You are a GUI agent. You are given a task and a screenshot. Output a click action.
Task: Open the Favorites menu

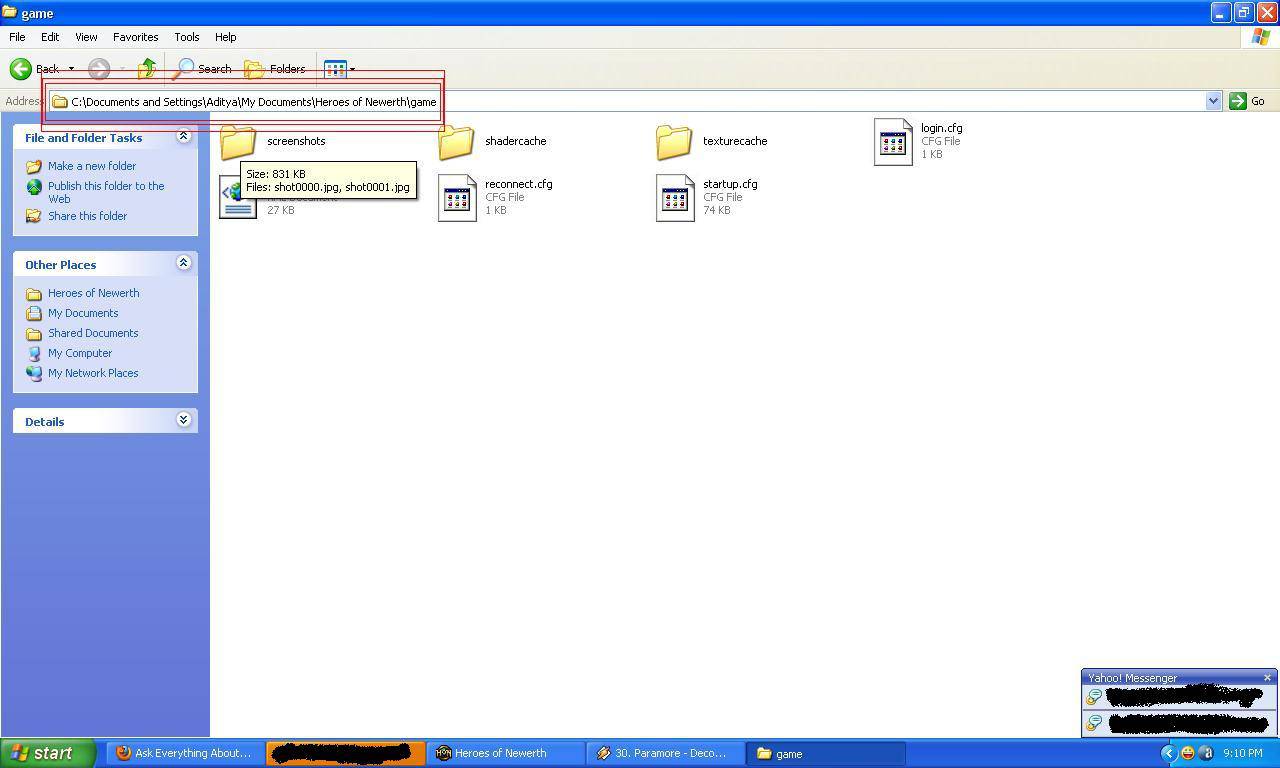[x=135, y=37]
